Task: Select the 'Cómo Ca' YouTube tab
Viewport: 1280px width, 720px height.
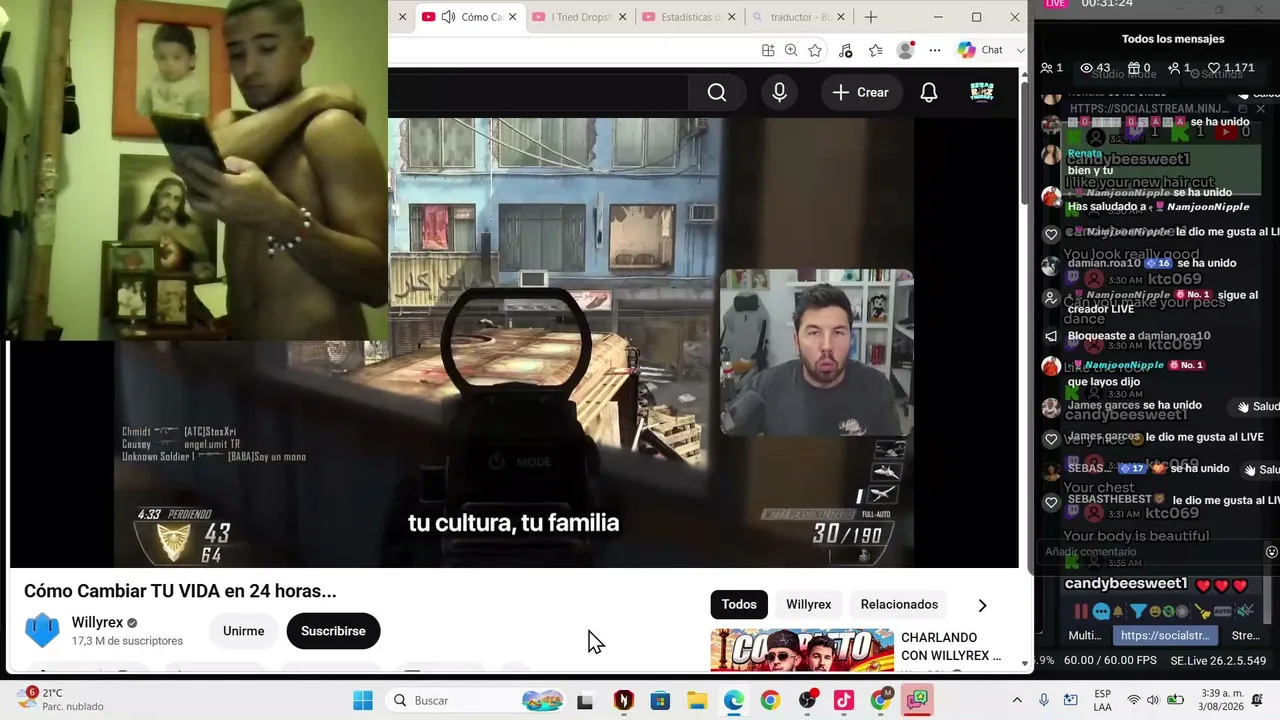Action: tap(471, 17)
